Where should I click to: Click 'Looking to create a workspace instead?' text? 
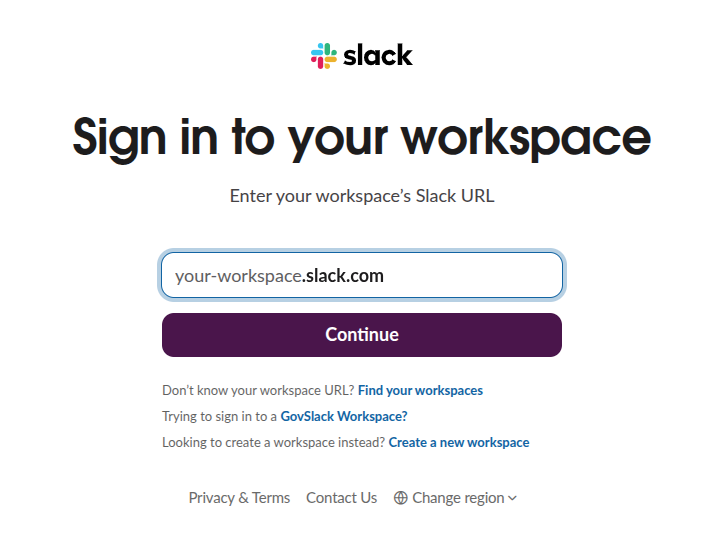pos(273,442)
